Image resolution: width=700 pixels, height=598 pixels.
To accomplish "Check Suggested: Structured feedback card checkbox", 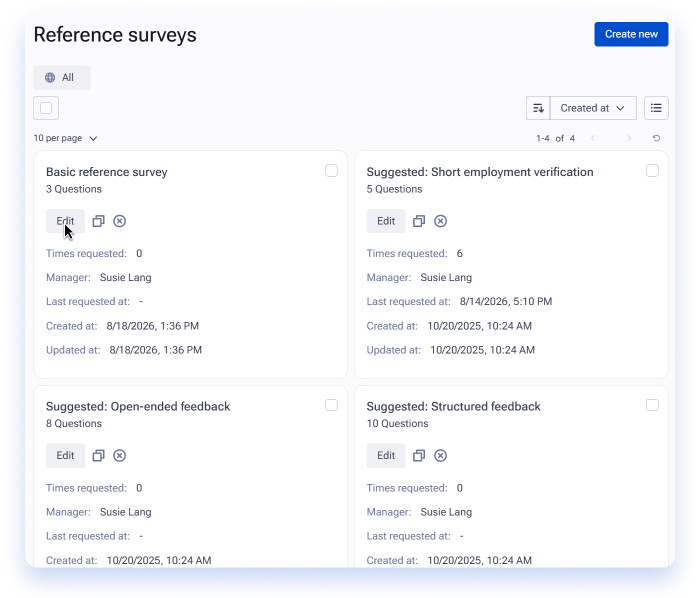I will [652, 405].
